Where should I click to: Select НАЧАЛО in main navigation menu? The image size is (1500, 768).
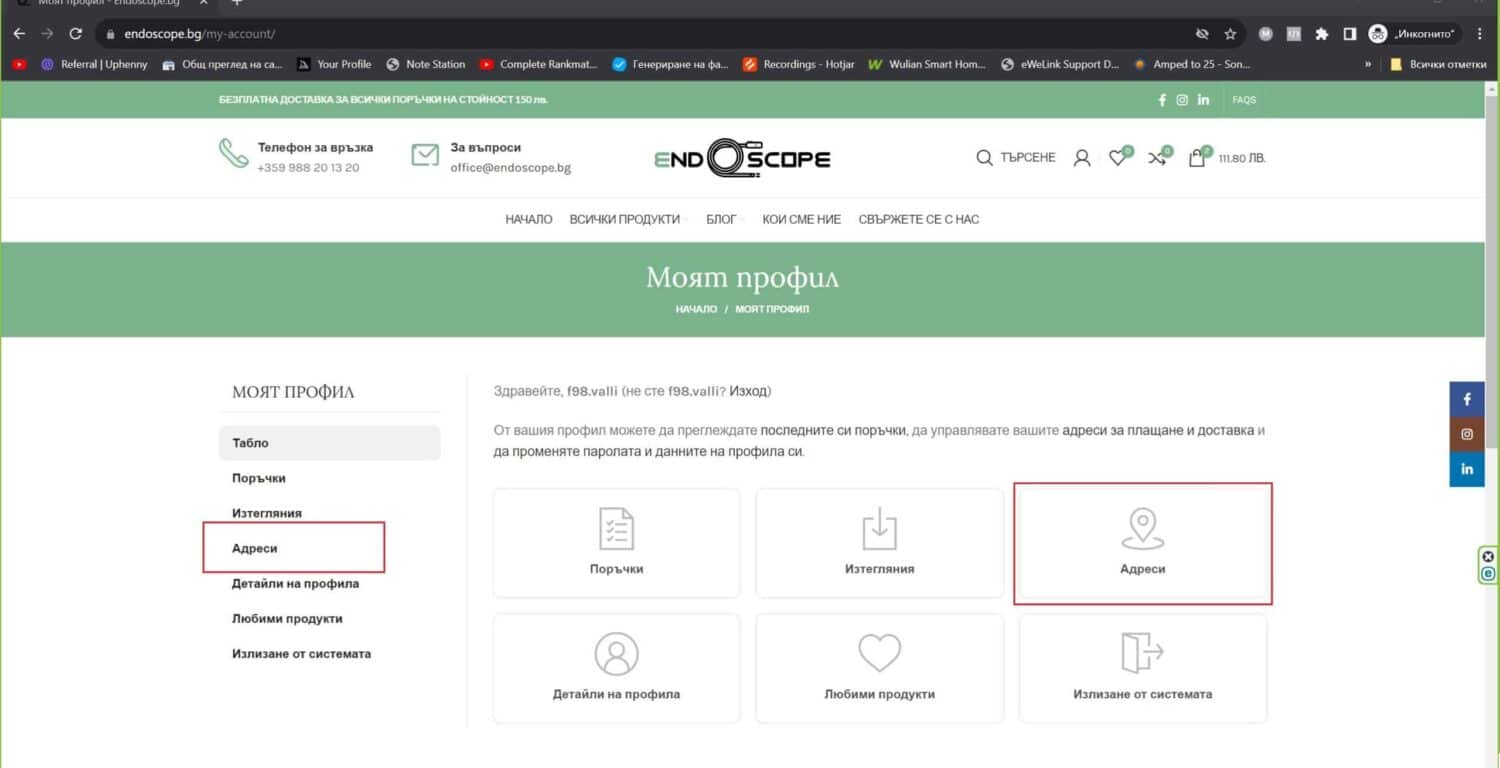[529, 219]
